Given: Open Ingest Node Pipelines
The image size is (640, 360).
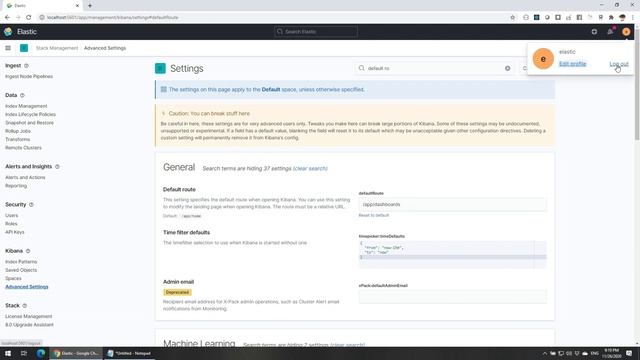Looking at the screenshot, I should pos(29,76).
